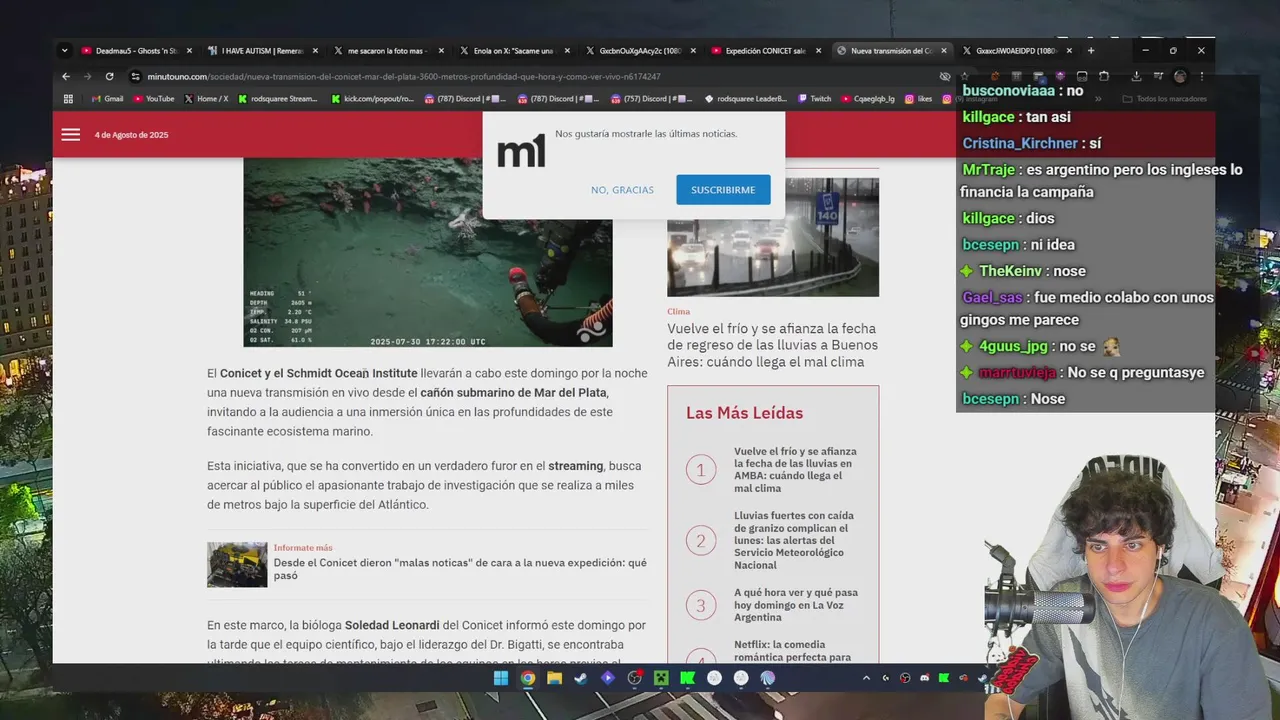Click NO, GRACIAS on notification prompt
This screenshot has height=720, width=1280.
pyautogui.click(x=622, y=190)
